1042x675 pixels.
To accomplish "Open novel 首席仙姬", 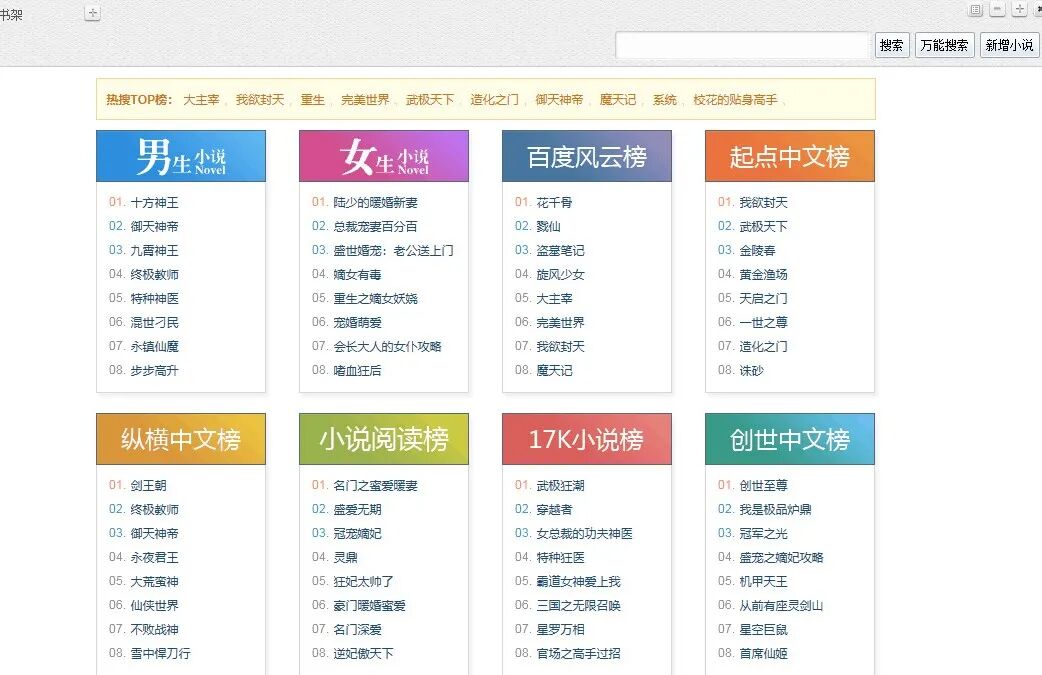I will 763,653.
